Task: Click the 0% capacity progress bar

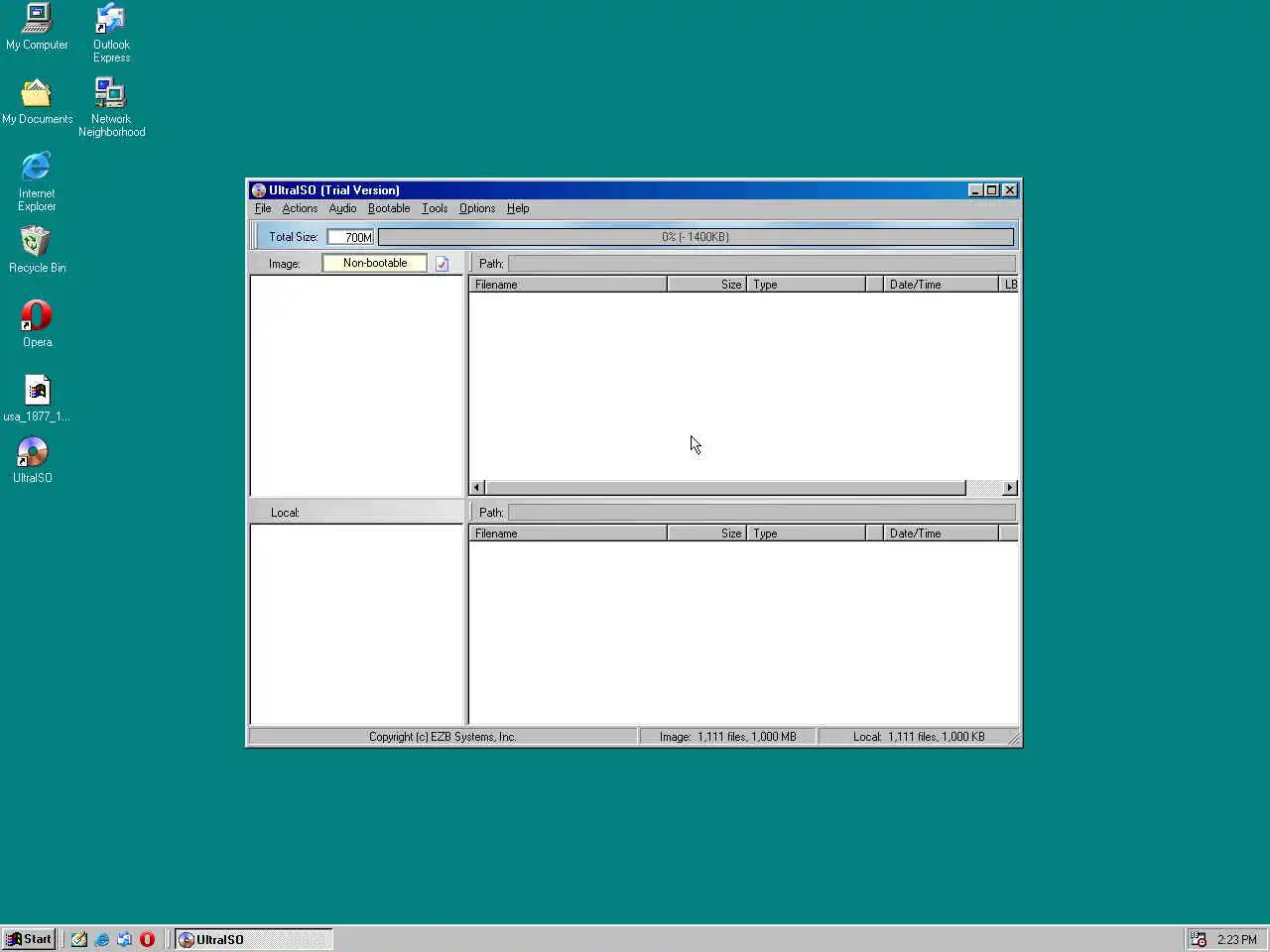Action: pyautogui.click(x=696, y=237)
